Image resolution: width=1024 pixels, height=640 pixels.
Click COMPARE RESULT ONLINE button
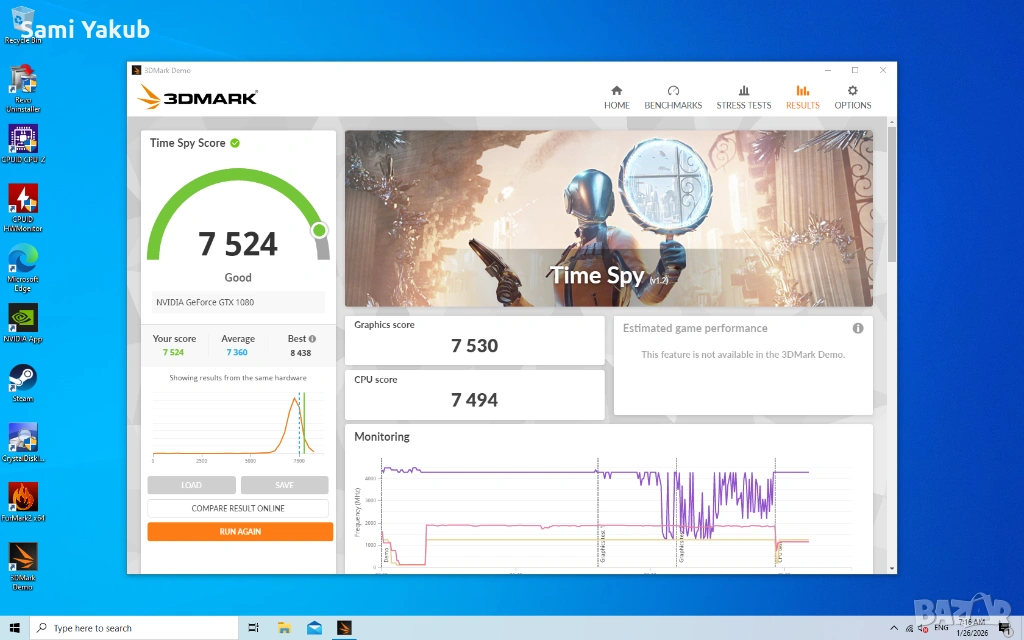[238, 508]
